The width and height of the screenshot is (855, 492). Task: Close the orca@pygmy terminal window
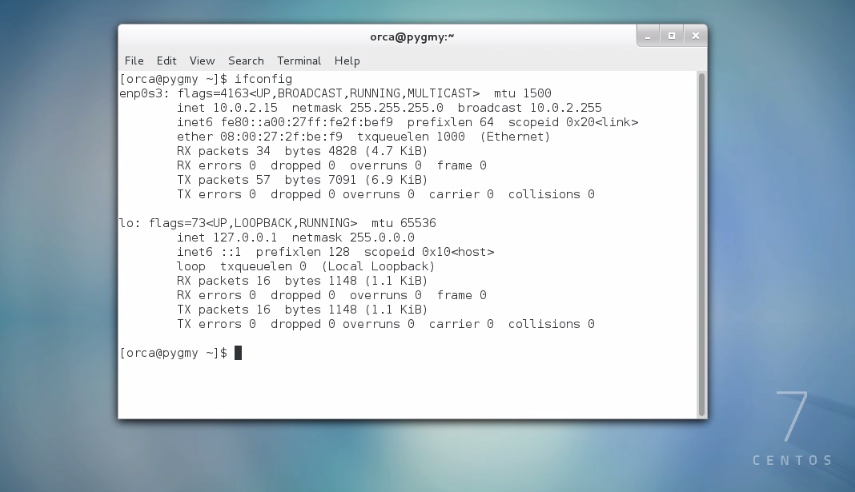click(x=695, y=36)
